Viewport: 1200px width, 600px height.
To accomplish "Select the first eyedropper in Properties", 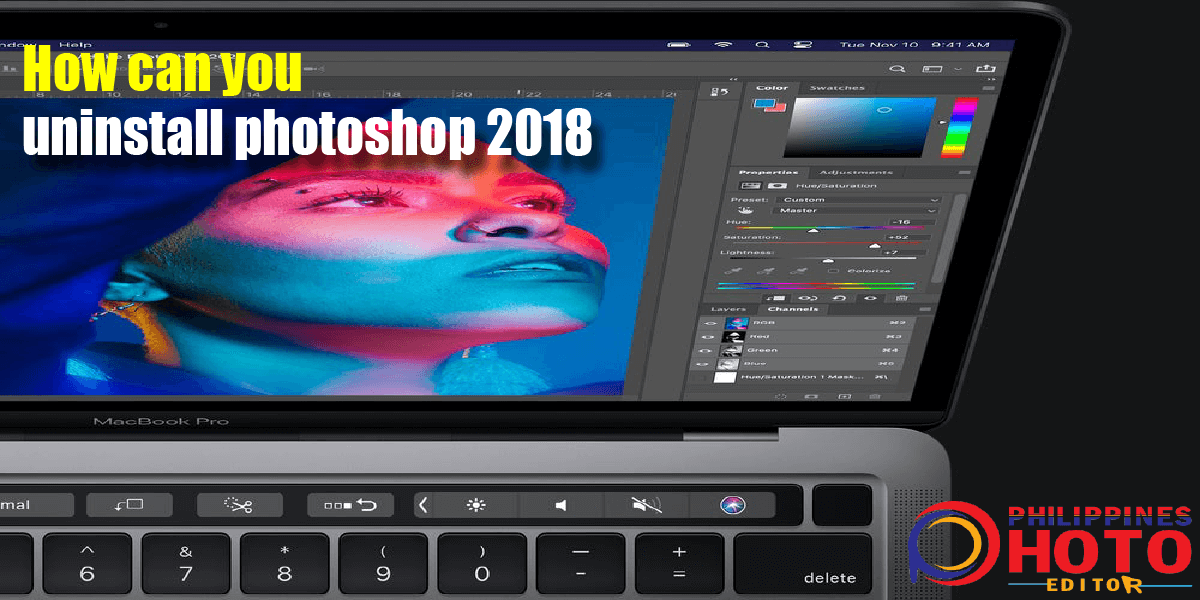I will [x=733, y=271].
